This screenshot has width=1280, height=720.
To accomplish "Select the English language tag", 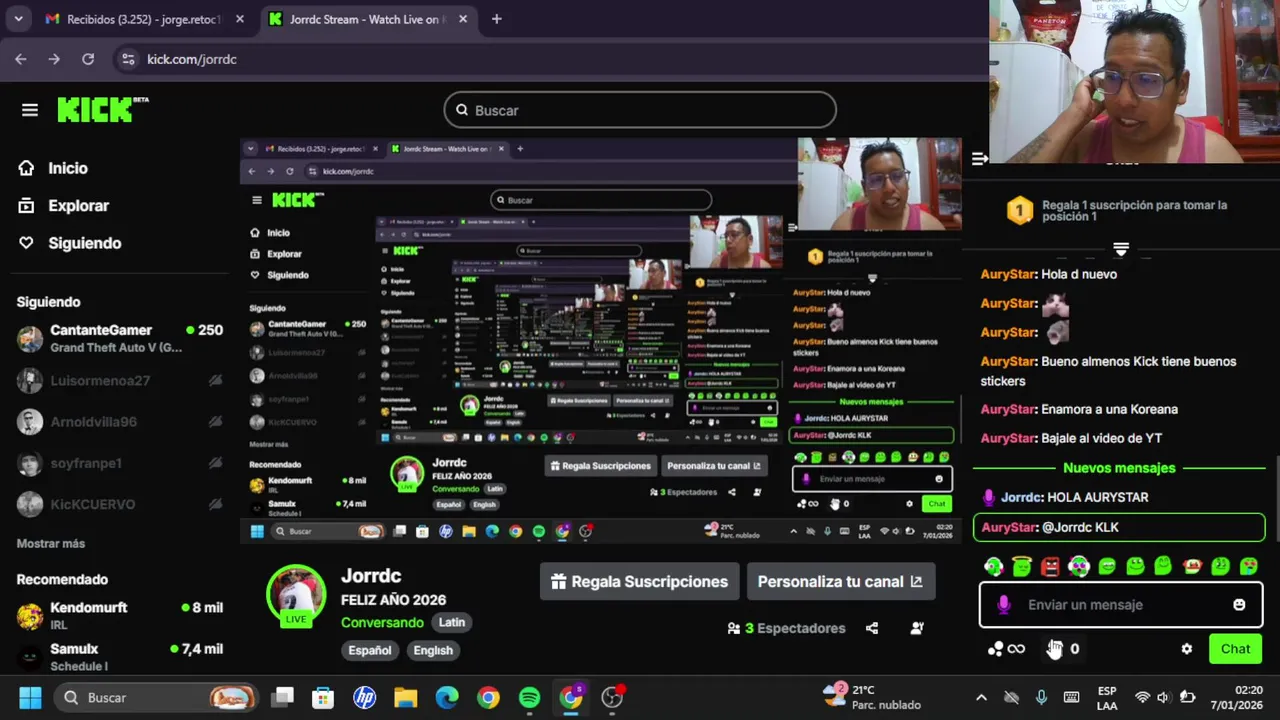I will [433, 650].
